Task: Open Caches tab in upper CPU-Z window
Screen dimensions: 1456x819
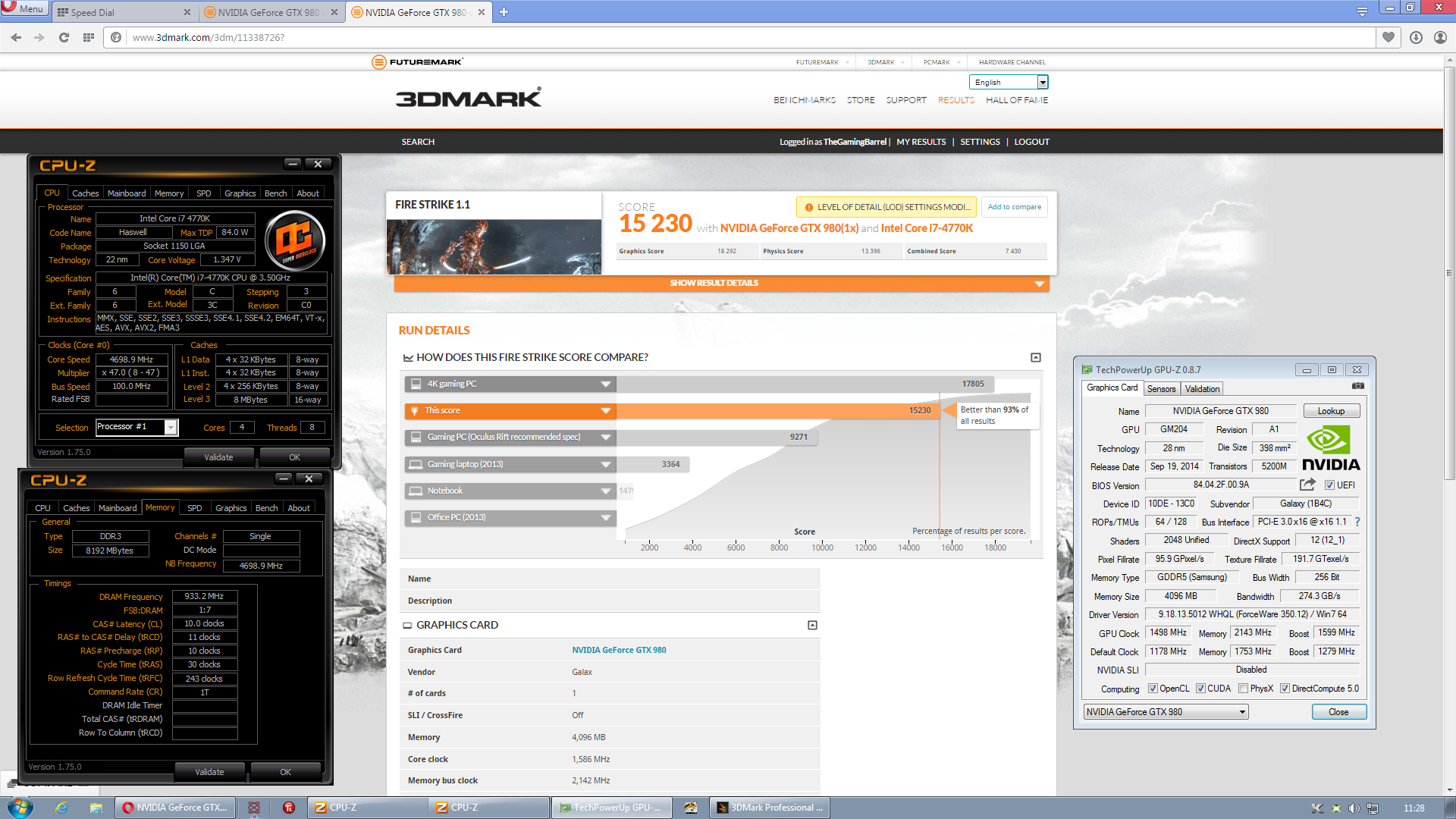Action: click(85, 193)
